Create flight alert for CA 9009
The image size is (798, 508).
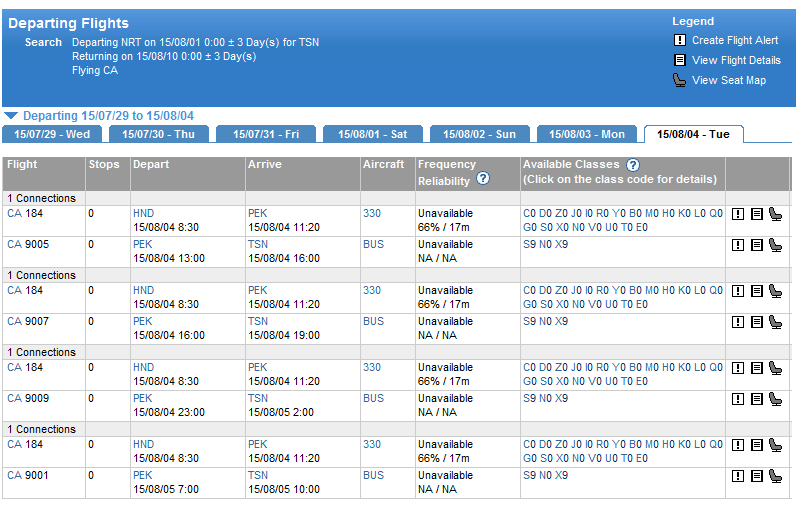click(737, 399)
